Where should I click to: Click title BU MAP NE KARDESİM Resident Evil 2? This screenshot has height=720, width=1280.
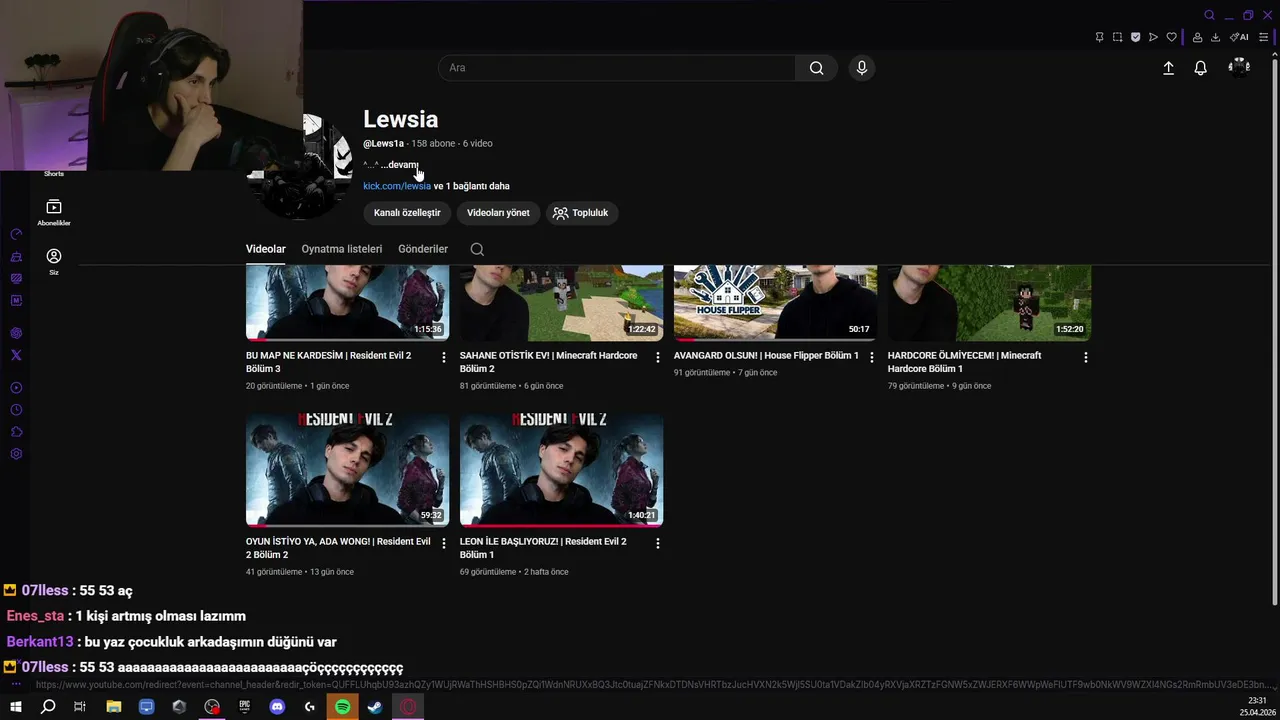[x=329, y=362]
